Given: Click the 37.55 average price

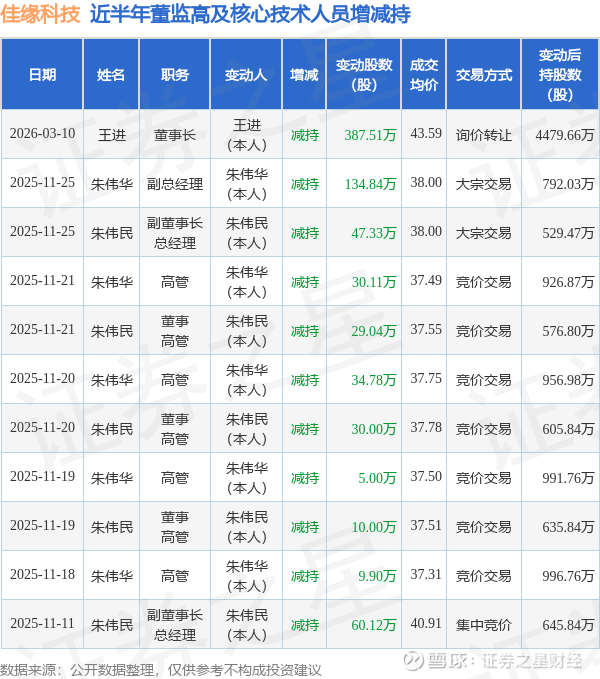Looking at the screenshot, I should [x=426, y=329].
